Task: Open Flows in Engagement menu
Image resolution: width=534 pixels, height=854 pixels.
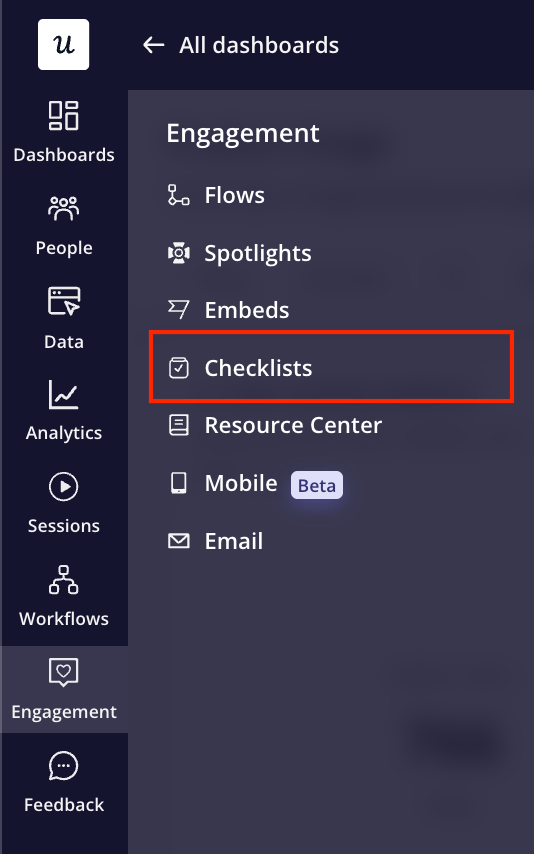Action: (234, 195)
